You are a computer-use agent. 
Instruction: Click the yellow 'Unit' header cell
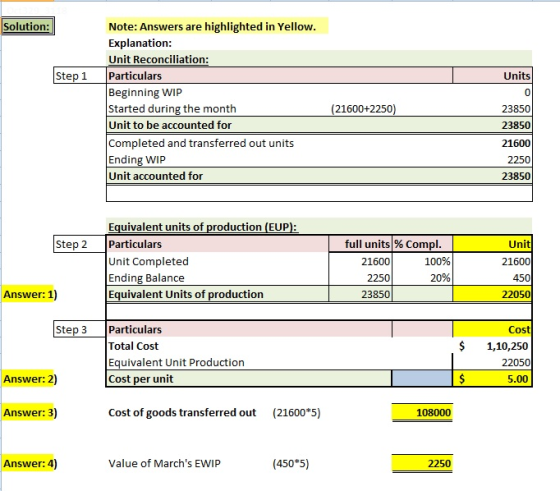point(492,244)
